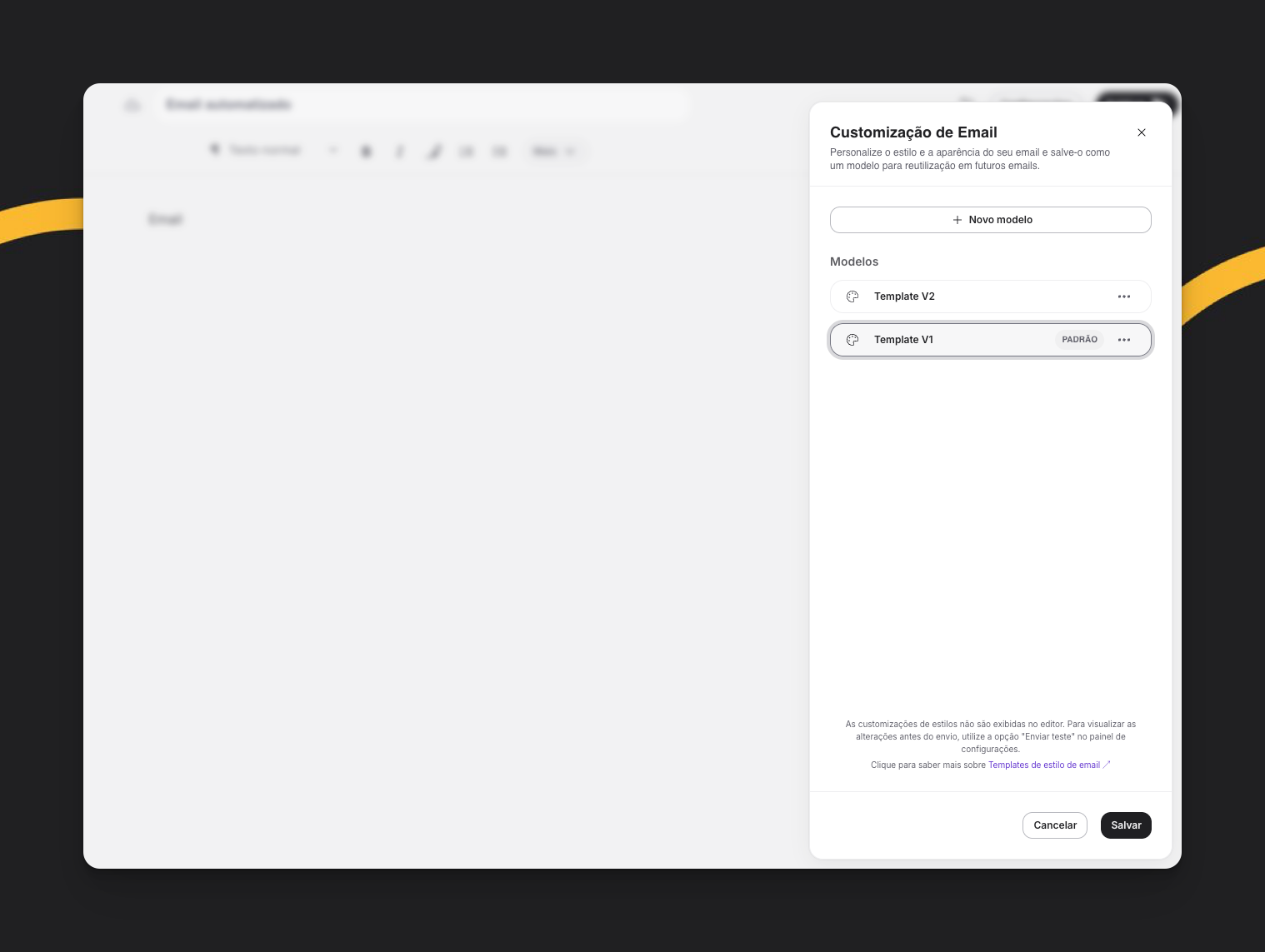Viewport: 1265px width, 952px height.
Task: Save the email customization with Salvar
Action: [1126, 825]
